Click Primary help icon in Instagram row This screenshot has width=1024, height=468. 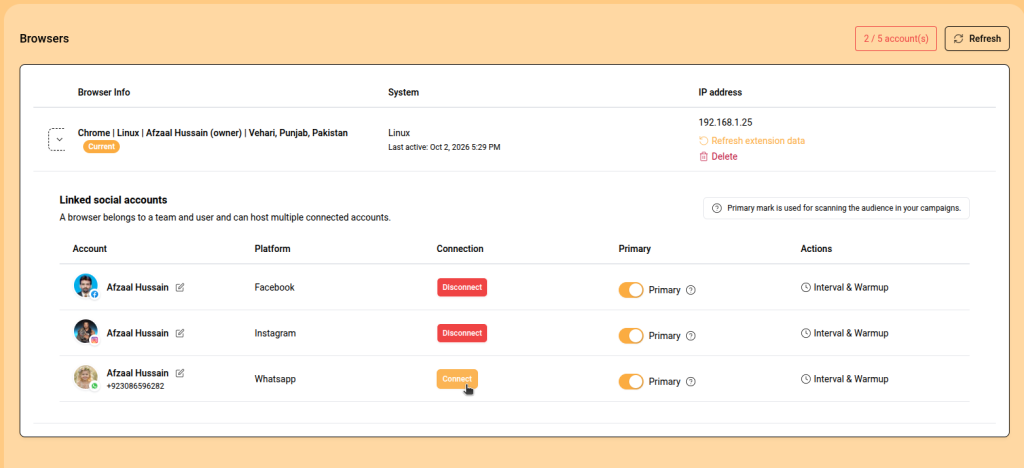691,335
